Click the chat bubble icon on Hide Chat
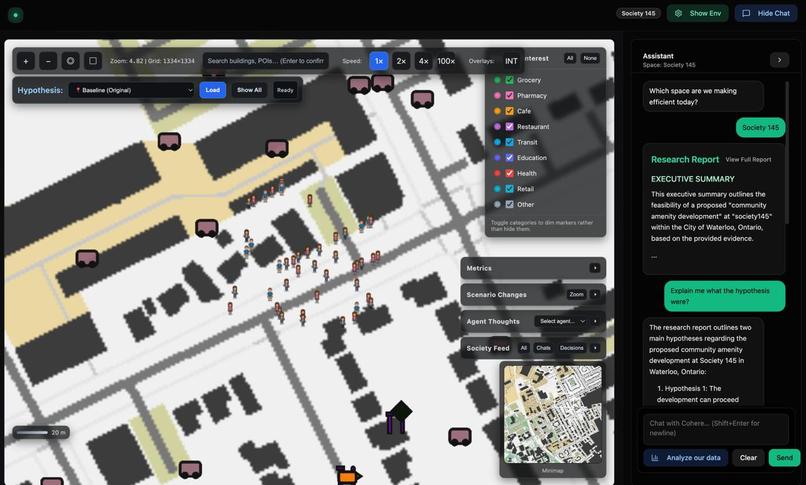This screenshot has width=806, height=485. [746, 13]
